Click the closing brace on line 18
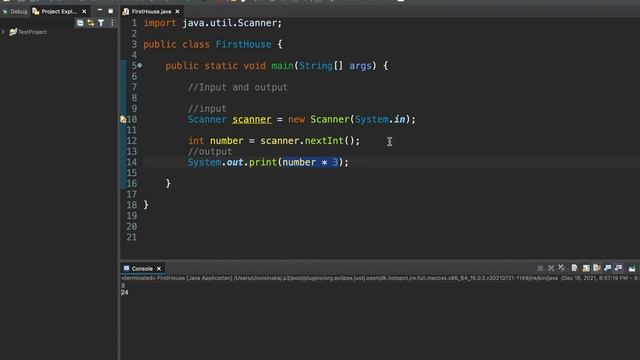The width and height of the screenshot is (640, 360). pyautogui.click(x=146, y=205)
